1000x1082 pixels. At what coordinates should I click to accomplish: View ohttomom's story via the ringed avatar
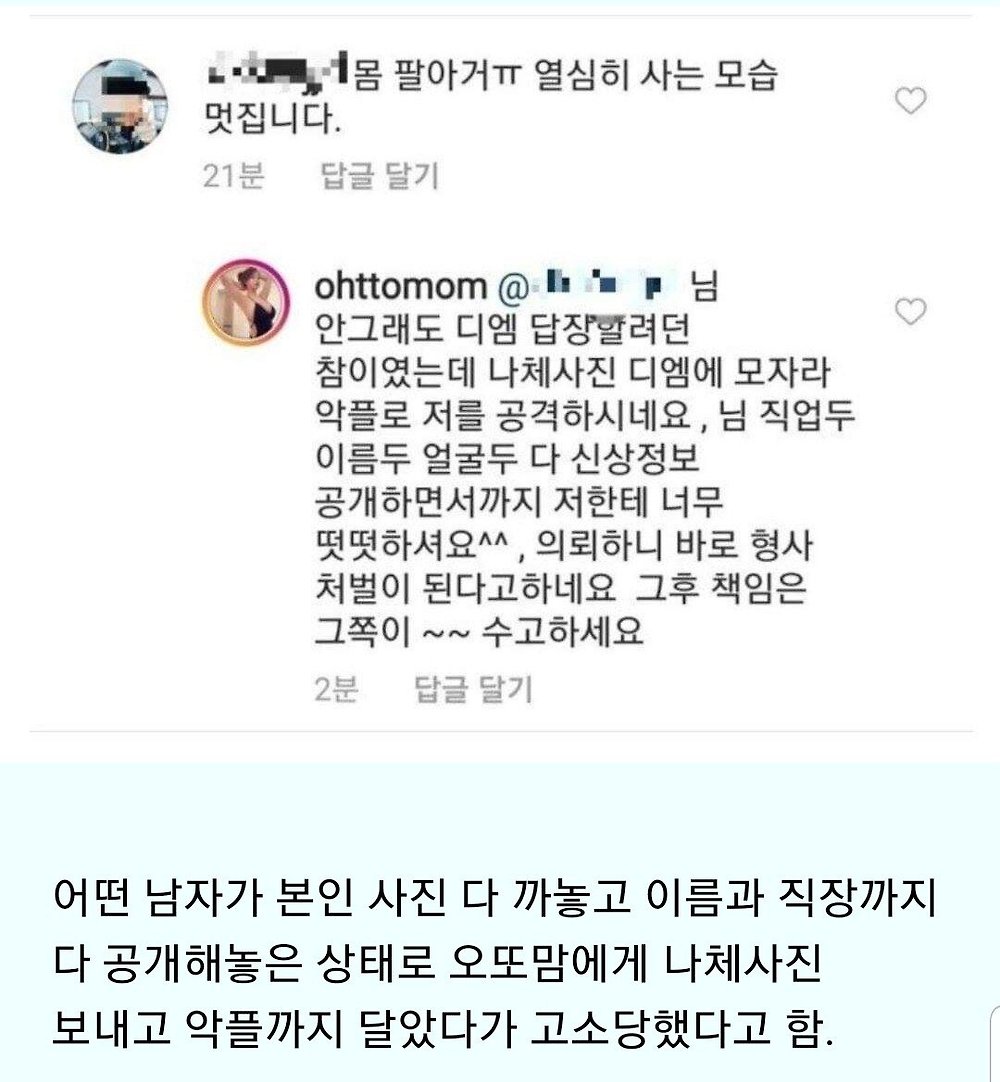(246, 302)
